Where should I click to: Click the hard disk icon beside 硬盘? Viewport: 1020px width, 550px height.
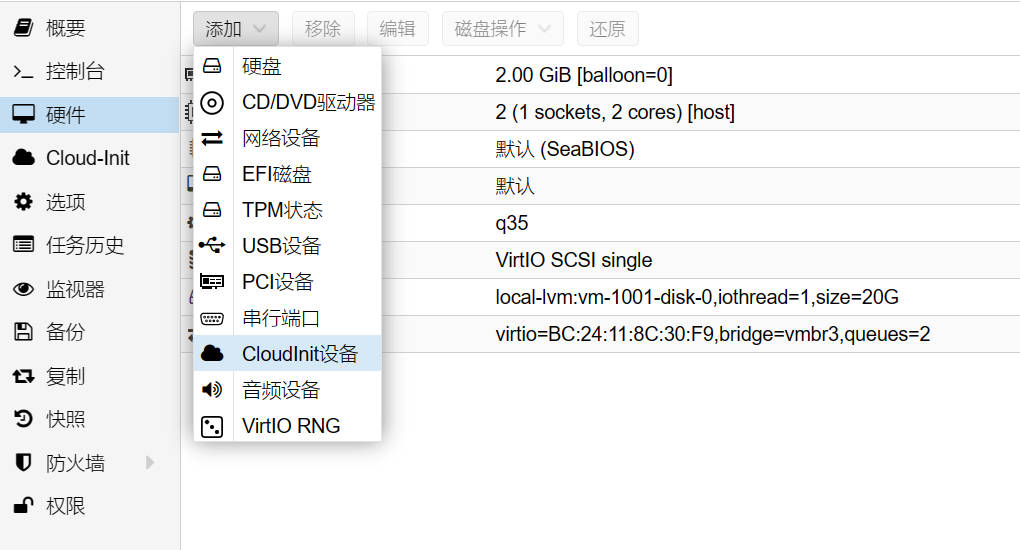pyautogui.click(x=212, y=66)
